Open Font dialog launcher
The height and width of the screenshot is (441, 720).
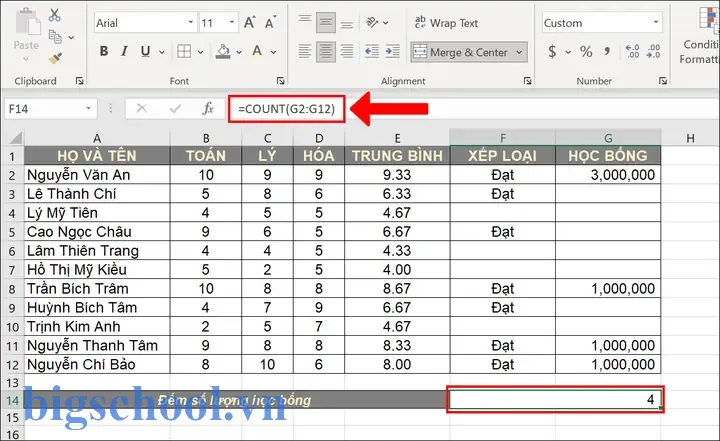281,81
